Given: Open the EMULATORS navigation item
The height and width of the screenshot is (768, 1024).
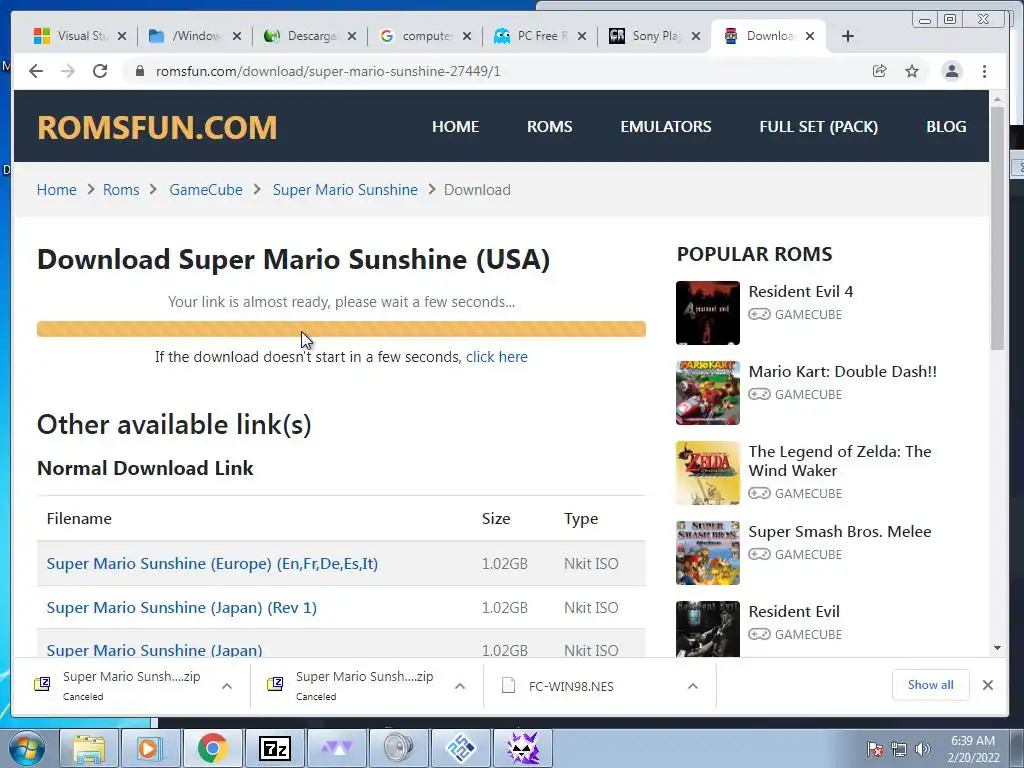Looking at the screenshot, I should [665, 127].
